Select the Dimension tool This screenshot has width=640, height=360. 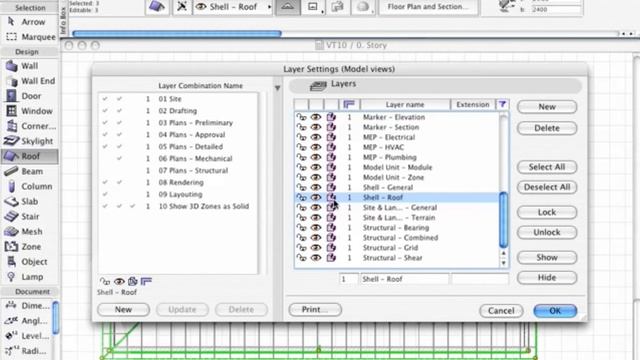tap(27, 306)
